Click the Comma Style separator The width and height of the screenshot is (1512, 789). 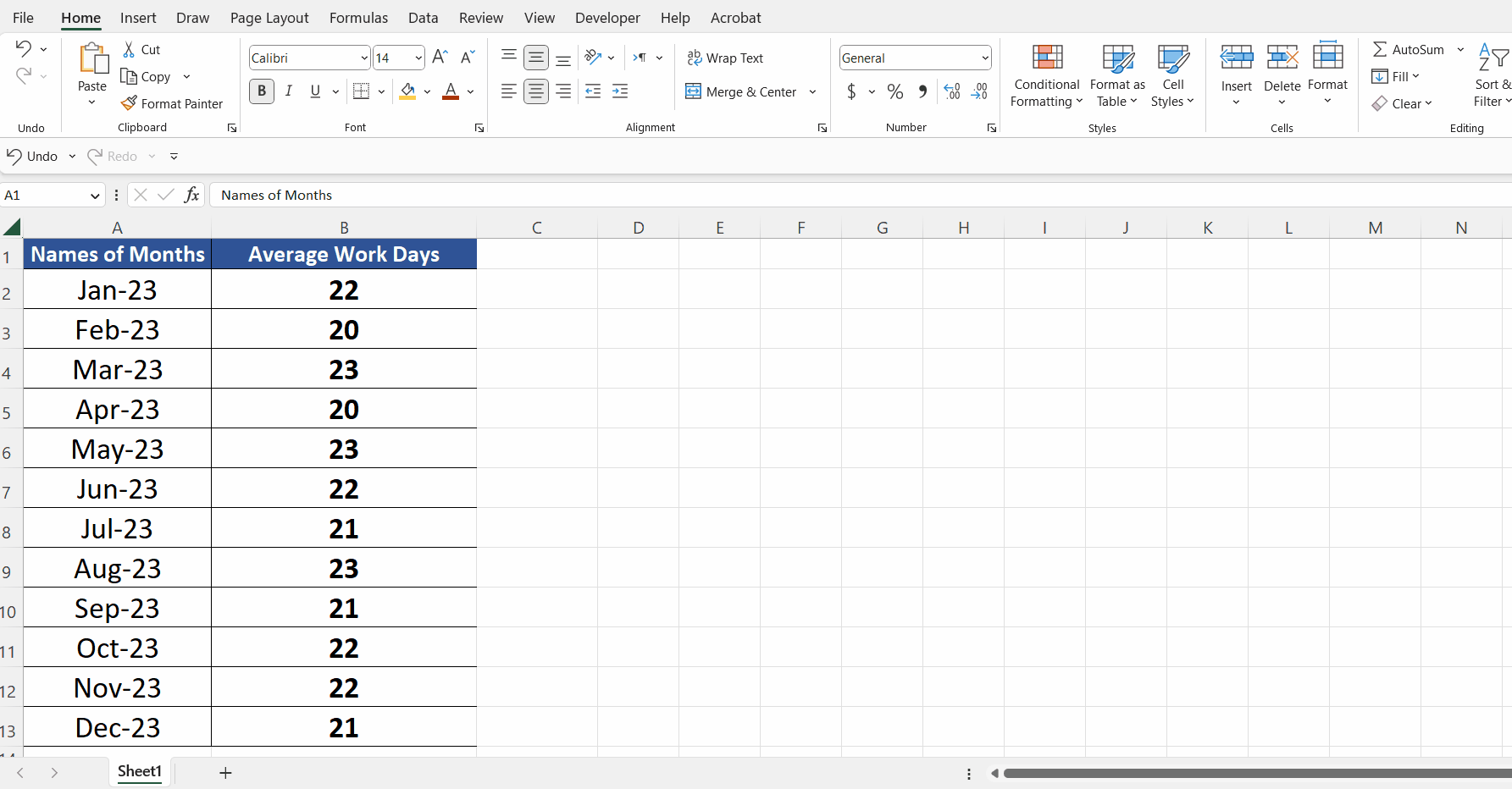(x=922, y=91)
